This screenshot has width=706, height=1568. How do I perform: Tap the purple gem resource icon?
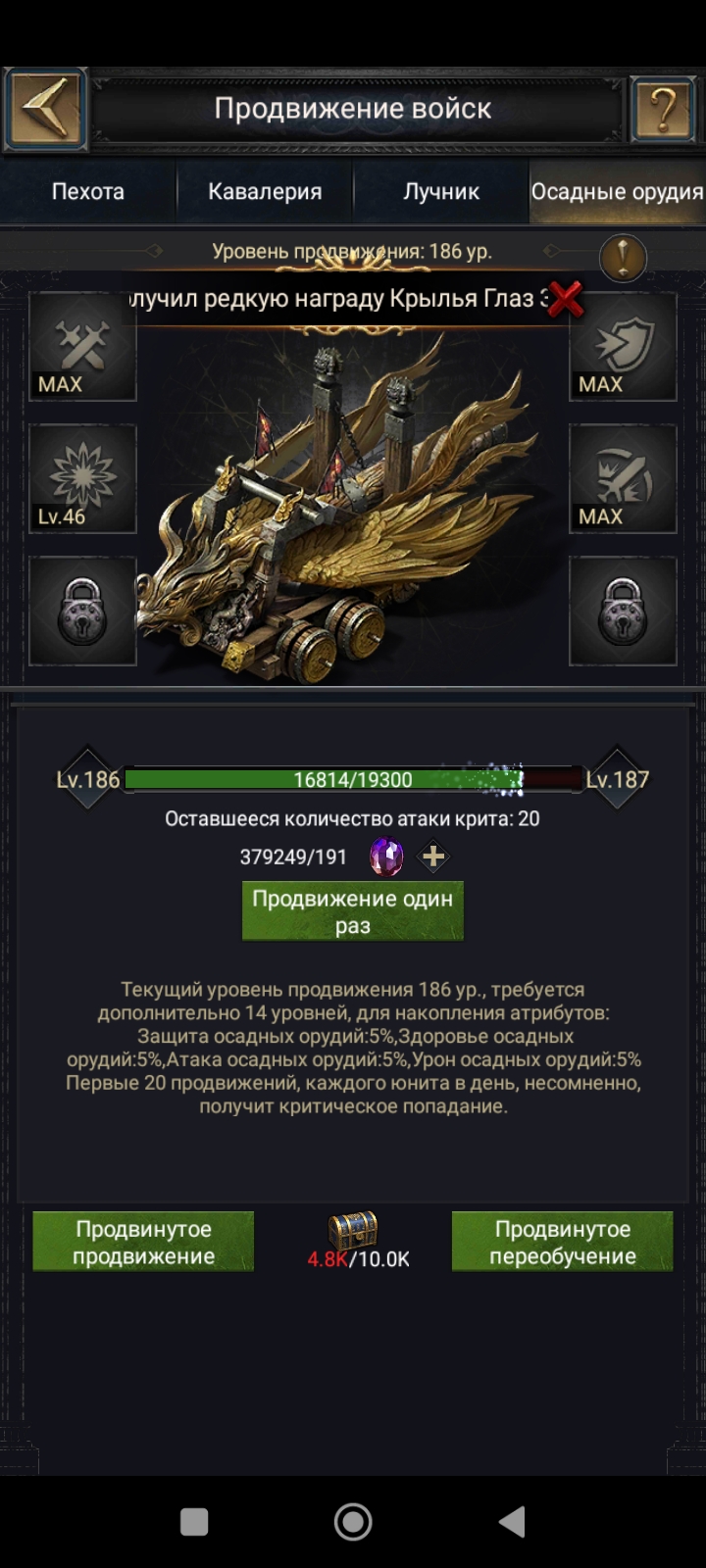pyautogui.click(x=386, y=857)
